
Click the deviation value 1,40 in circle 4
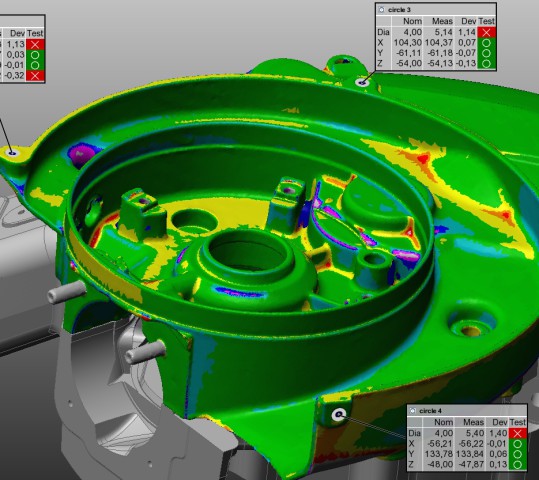[498, 433]
